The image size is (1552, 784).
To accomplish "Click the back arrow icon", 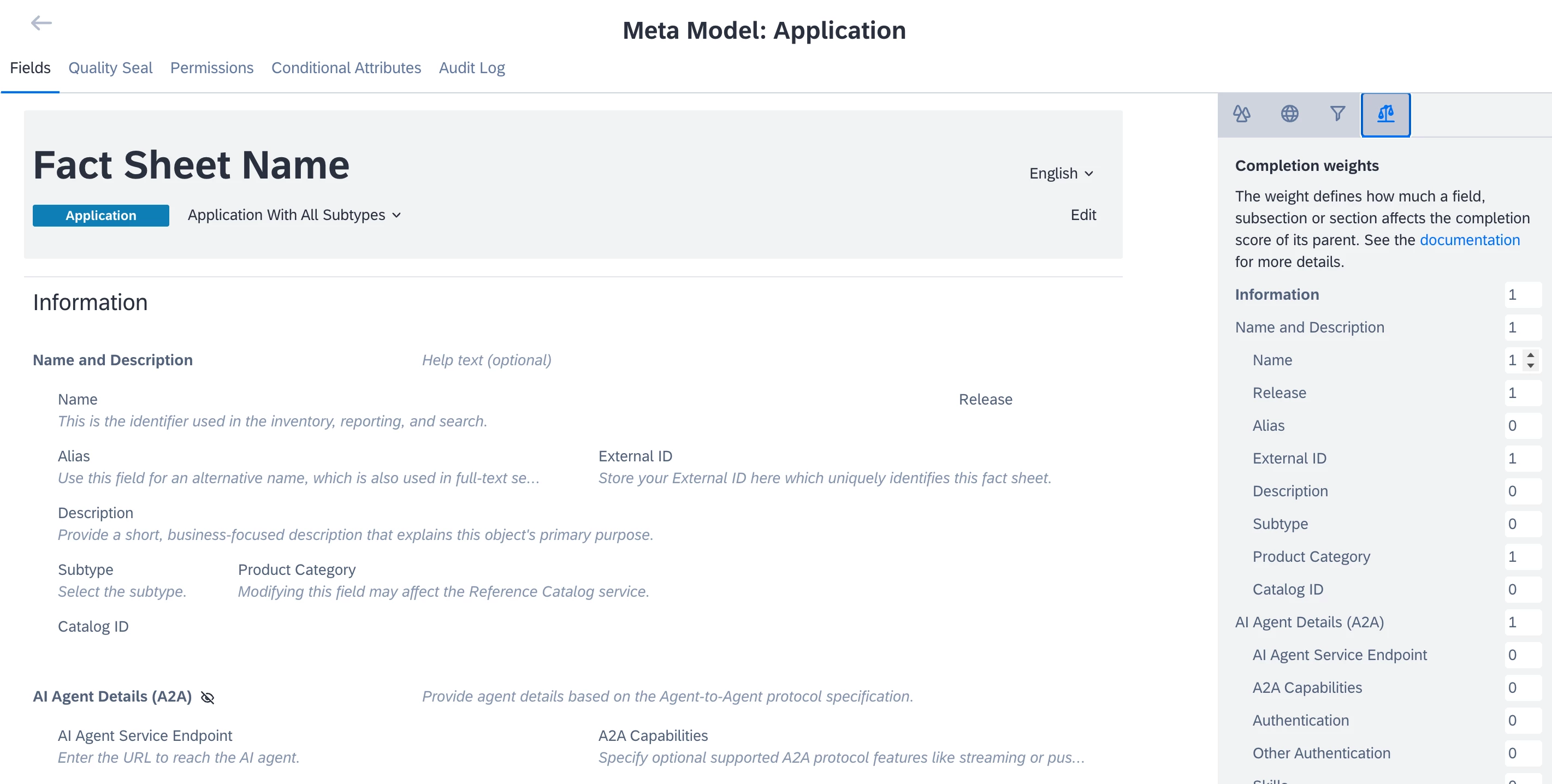I will (41, 23).
